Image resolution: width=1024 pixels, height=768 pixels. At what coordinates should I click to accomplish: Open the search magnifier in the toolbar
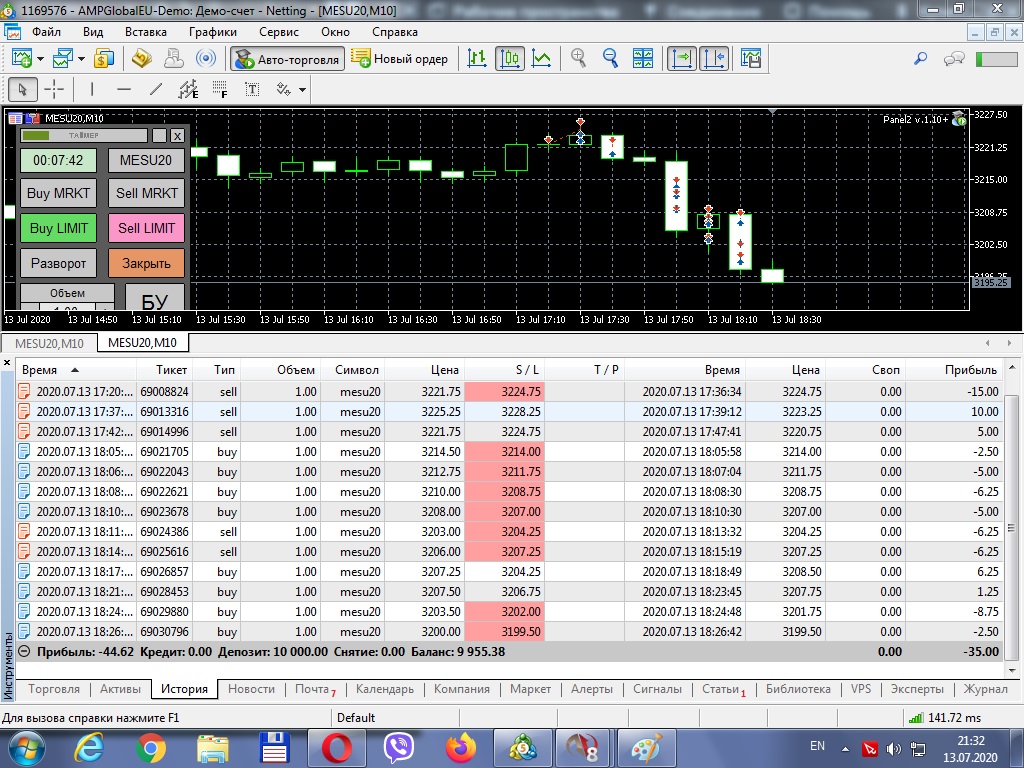point(920,59)
